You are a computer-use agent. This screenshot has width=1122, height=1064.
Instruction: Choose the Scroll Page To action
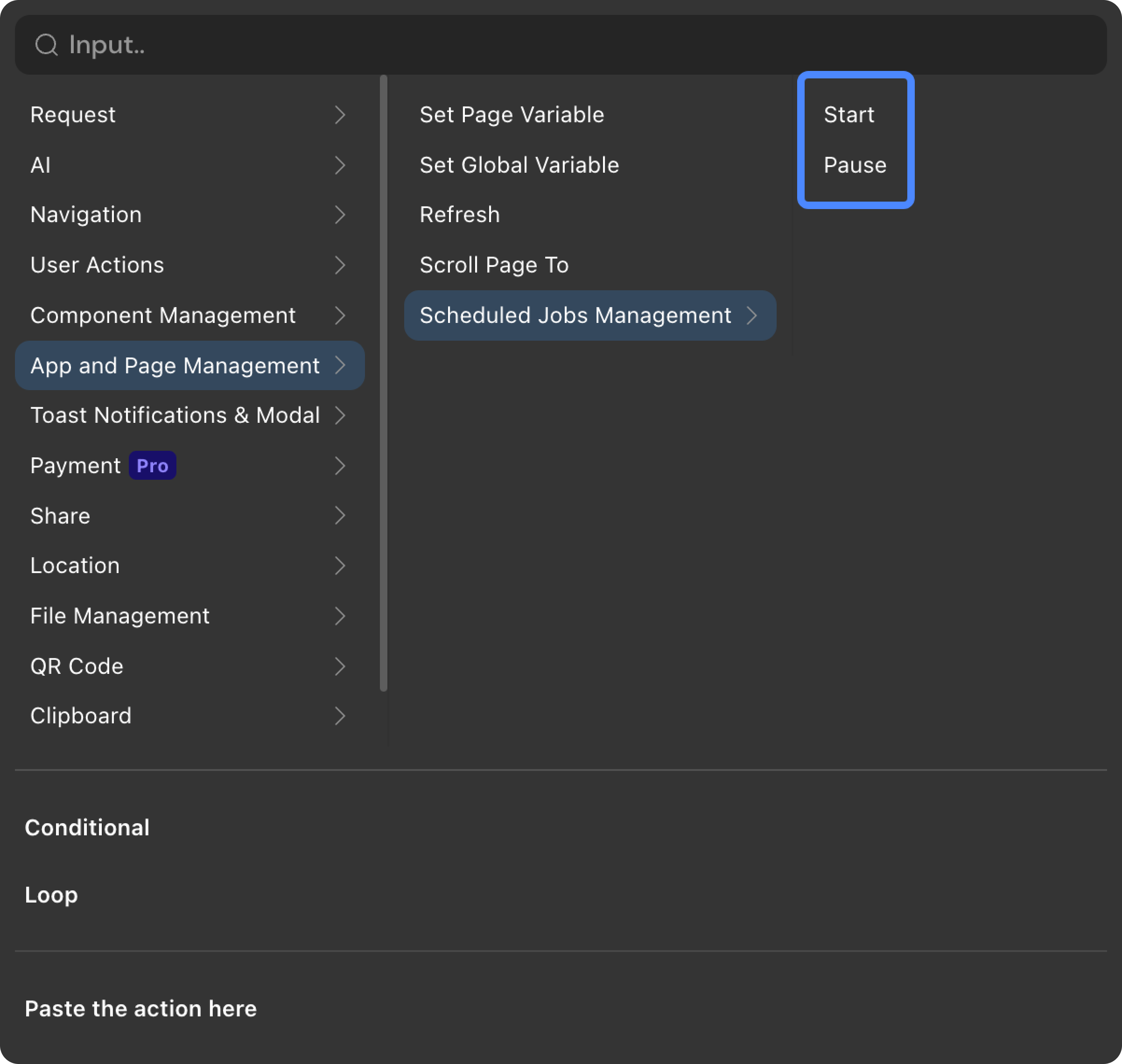coord(493,265)
